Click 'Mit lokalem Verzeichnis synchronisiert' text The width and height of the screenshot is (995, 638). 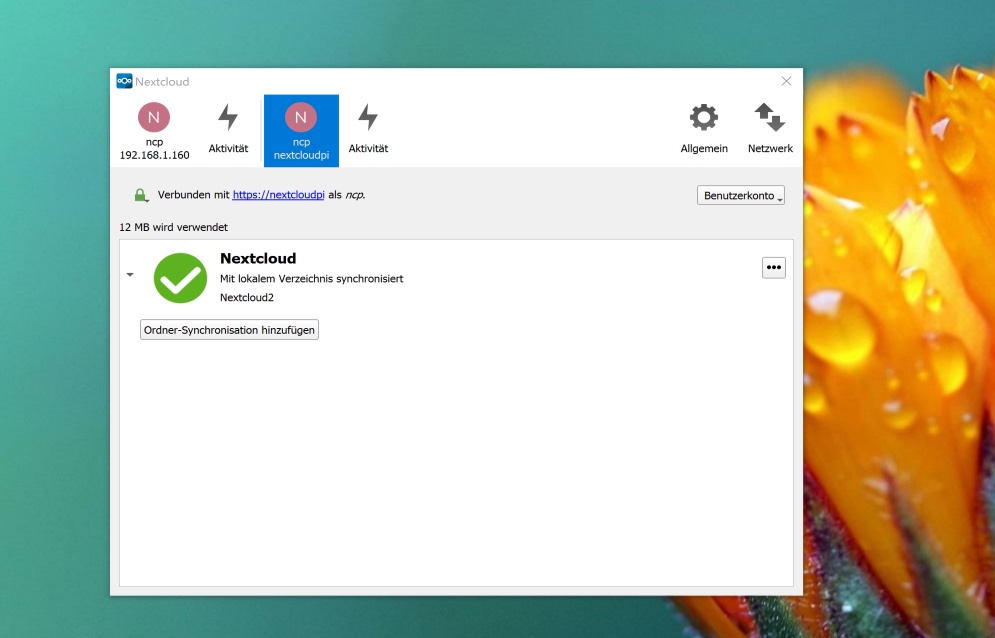[312, 279]
